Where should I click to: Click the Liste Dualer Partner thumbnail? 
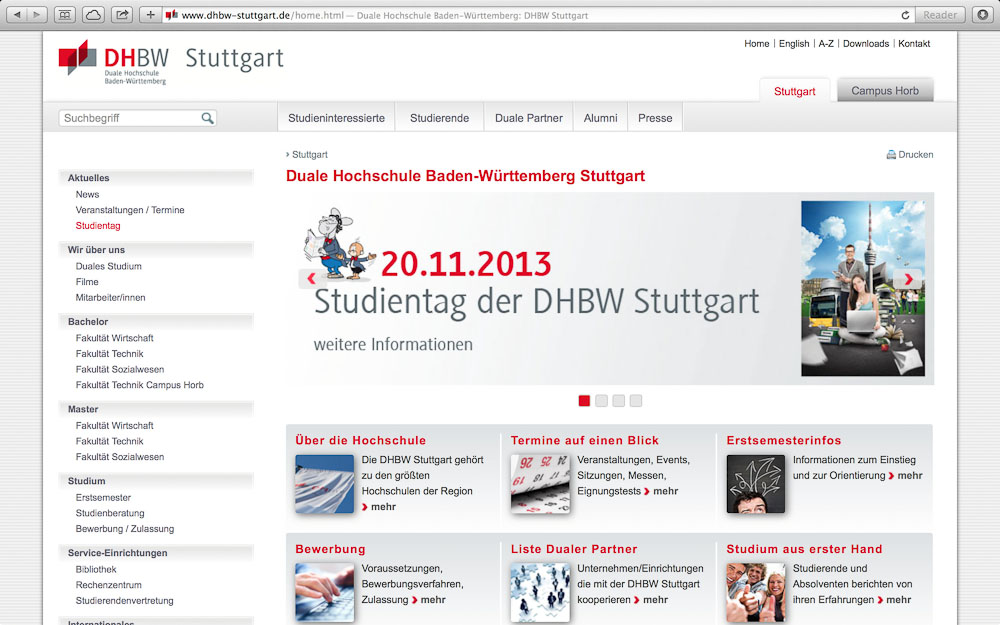pos(540,592)
